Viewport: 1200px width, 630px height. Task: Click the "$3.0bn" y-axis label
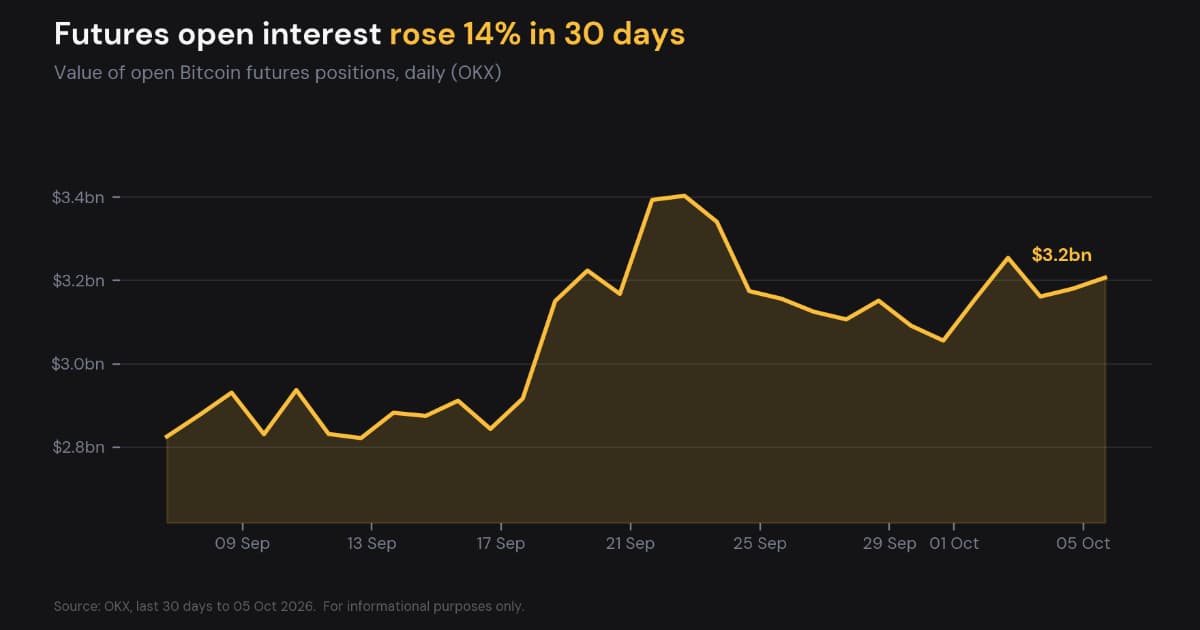[x=79, y=364]
